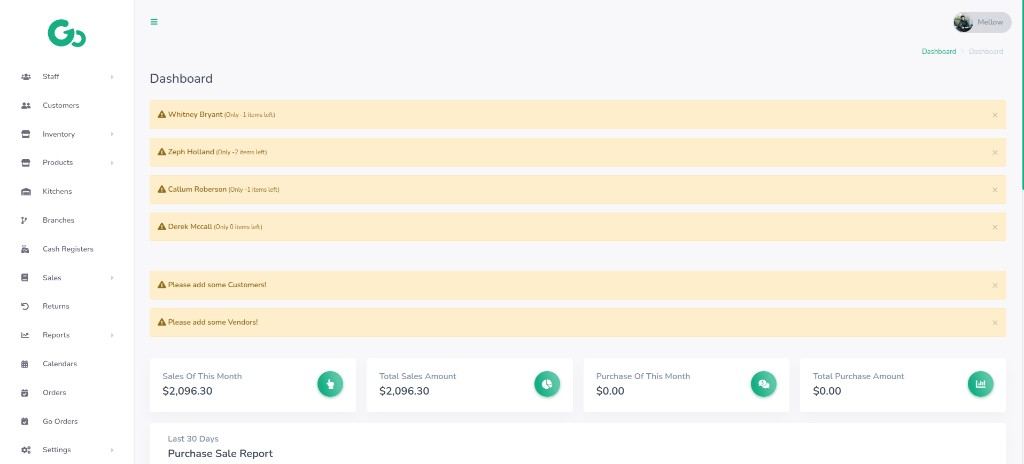This screenshot has width=1024, height=464.
Task: Click the Zeph Holland name
Action: tap(191, 152)
